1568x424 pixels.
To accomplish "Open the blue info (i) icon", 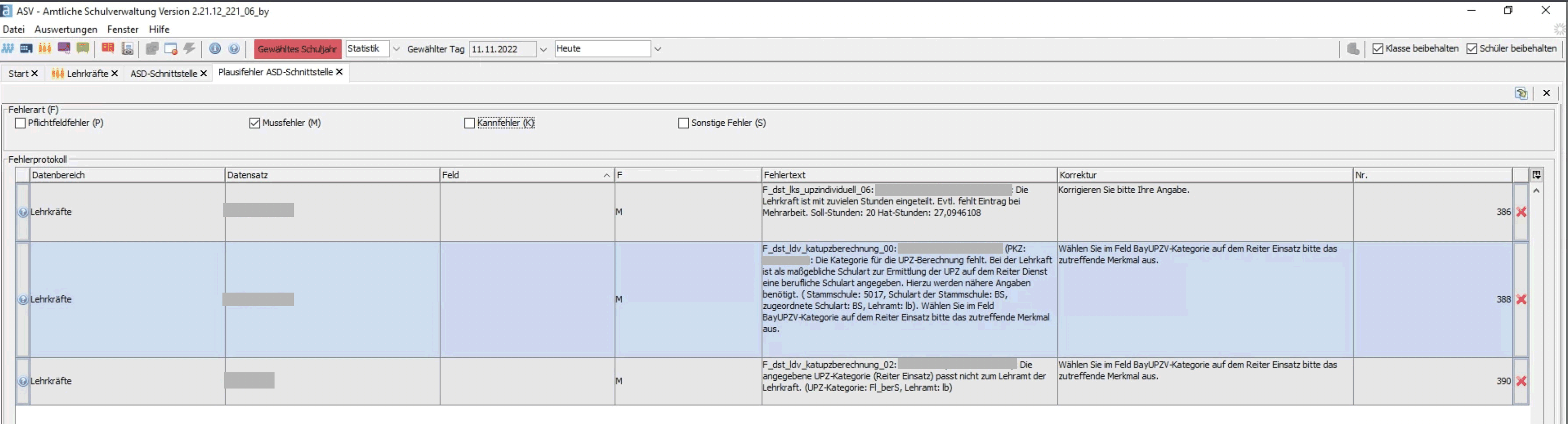I will click(215, 49).
